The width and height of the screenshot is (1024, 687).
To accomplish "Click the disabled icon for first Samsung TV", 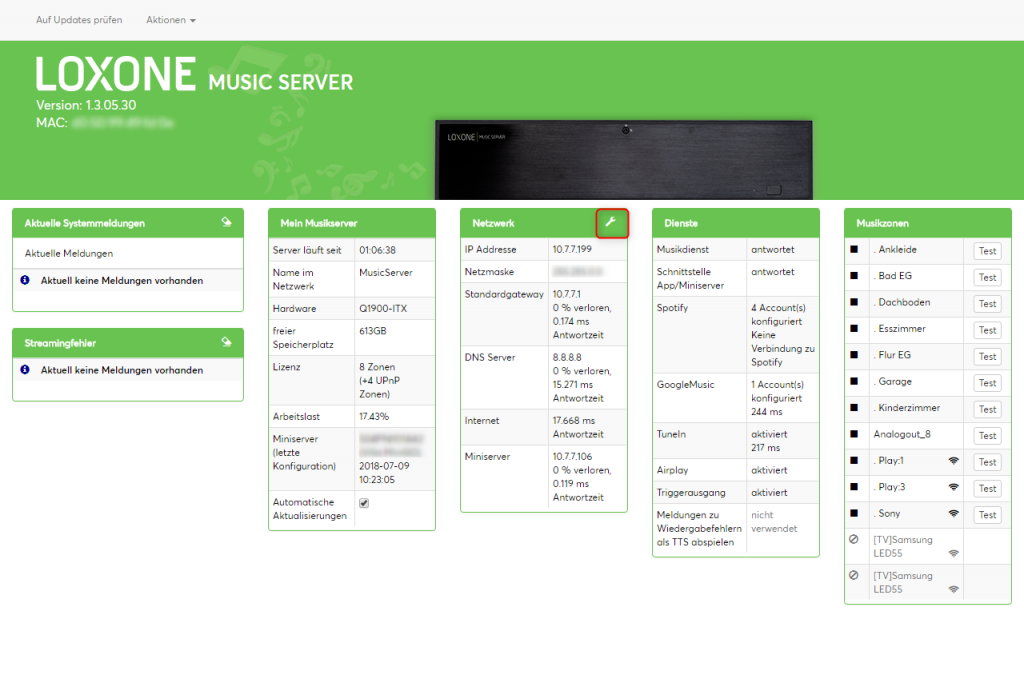I will (853, 540).
